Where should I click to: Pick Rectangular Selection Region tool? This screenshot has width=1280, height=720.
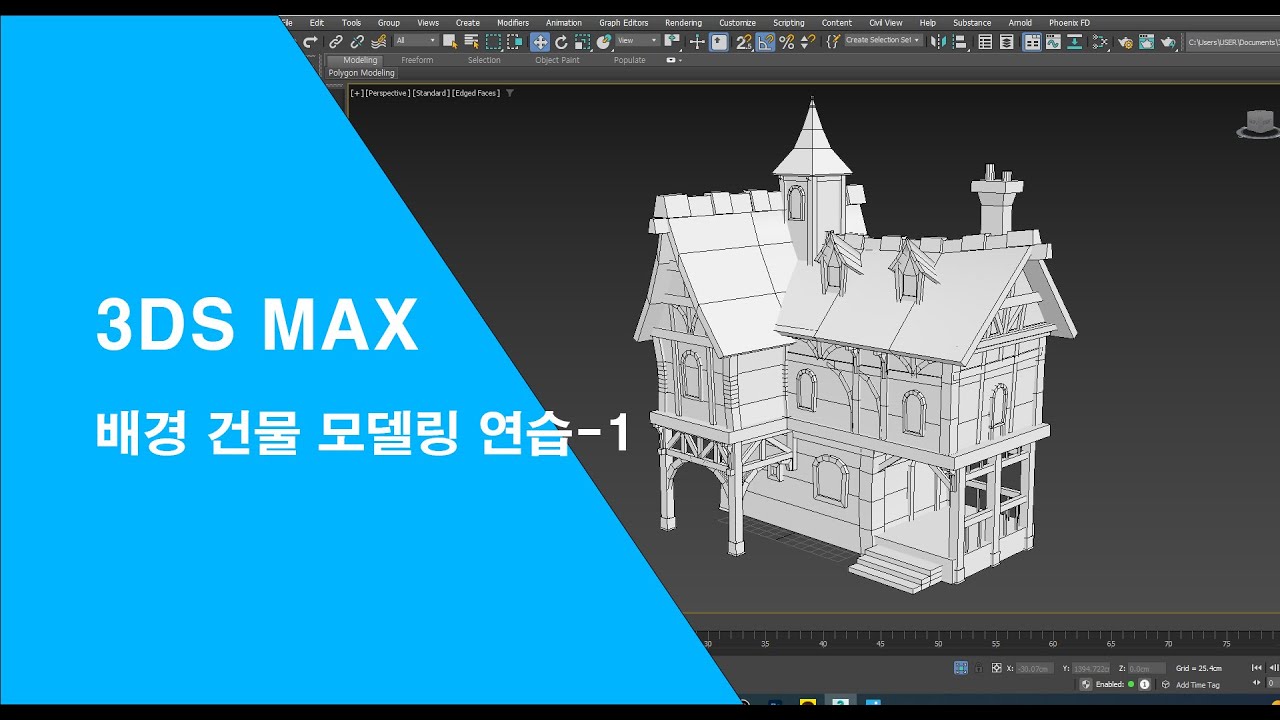tap(494, 42)
